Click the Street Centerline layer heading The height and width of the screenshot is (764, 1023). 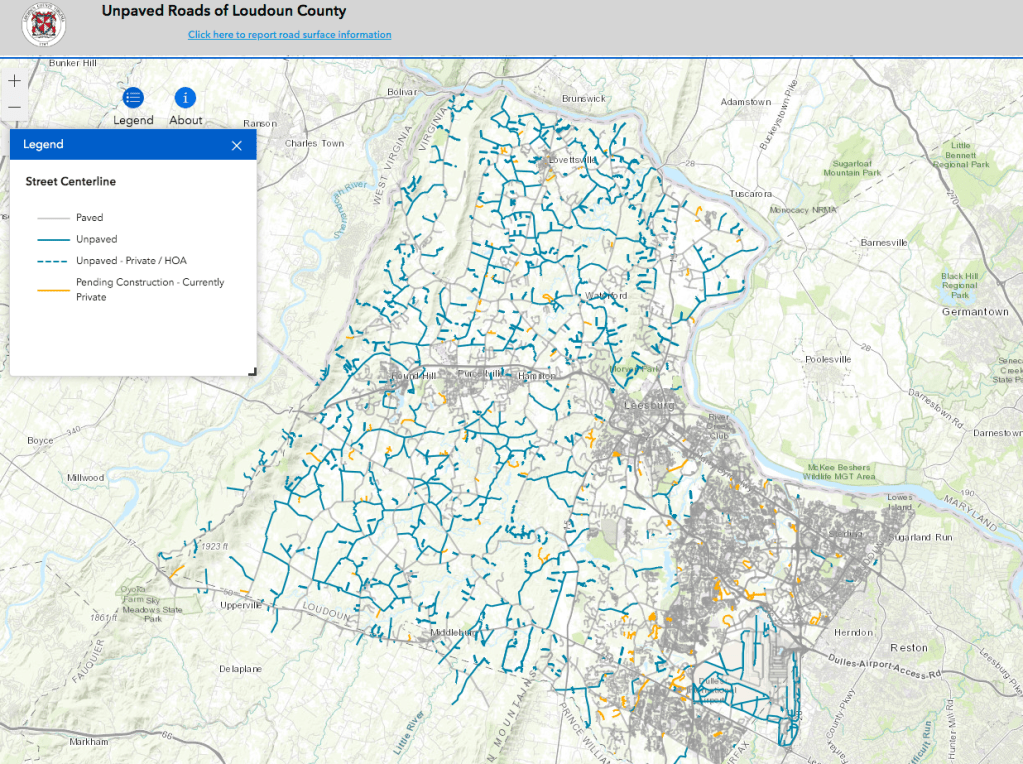coord(70,182)
